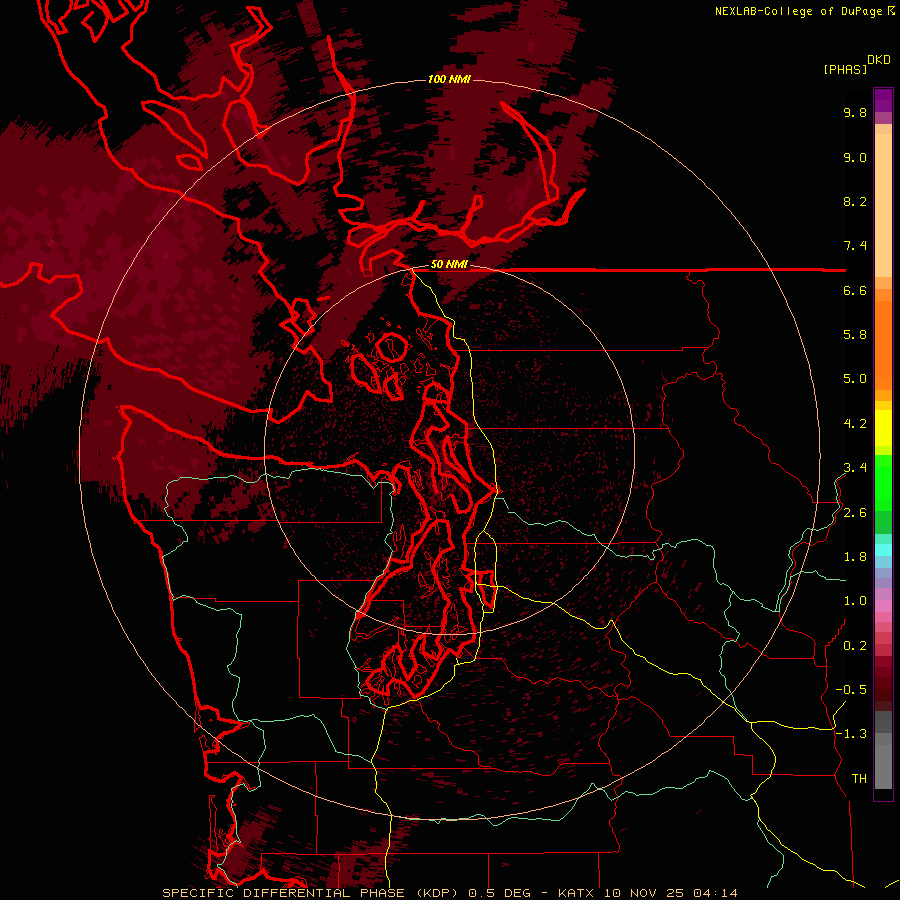Select the 1.0 legend value
The width and height of the screenshot is (900, 900).
tap(855, 601)
